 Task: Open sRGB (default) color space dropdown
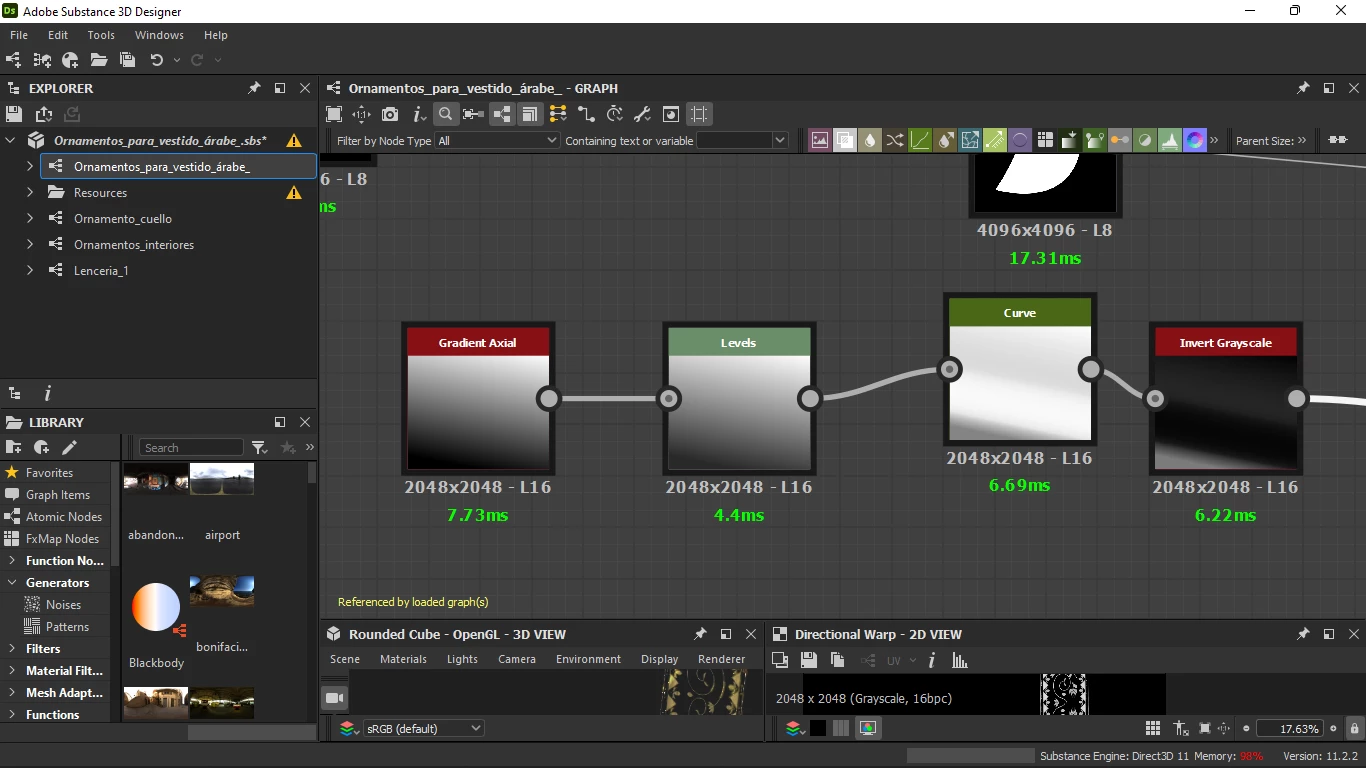click(424, 728)
